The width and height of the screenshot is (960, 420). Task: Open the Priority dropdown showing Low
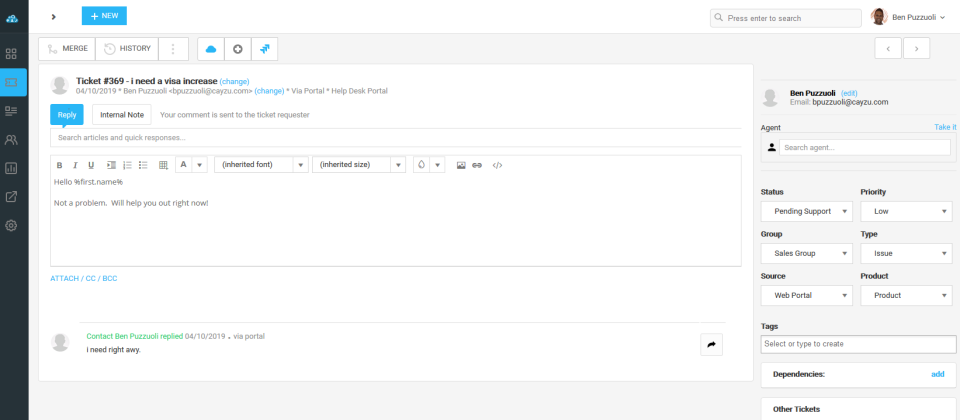(x=906, y=211)
